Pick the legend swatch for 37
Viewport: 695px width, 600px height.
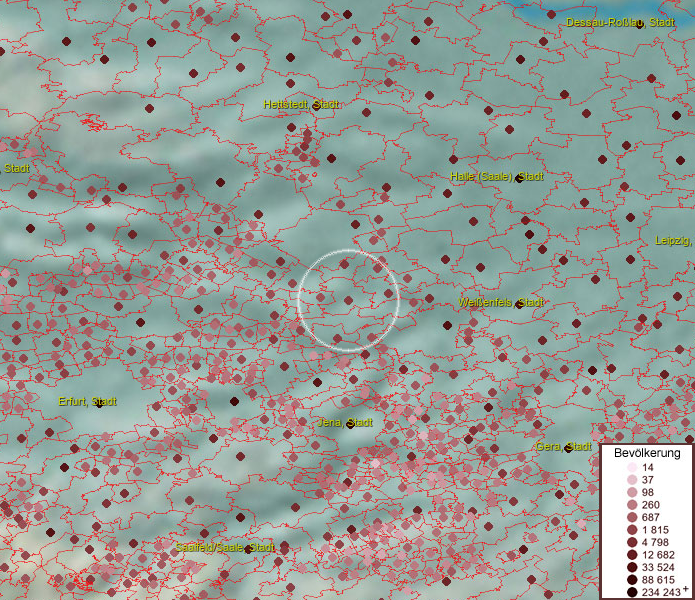[x=632, y=479]
